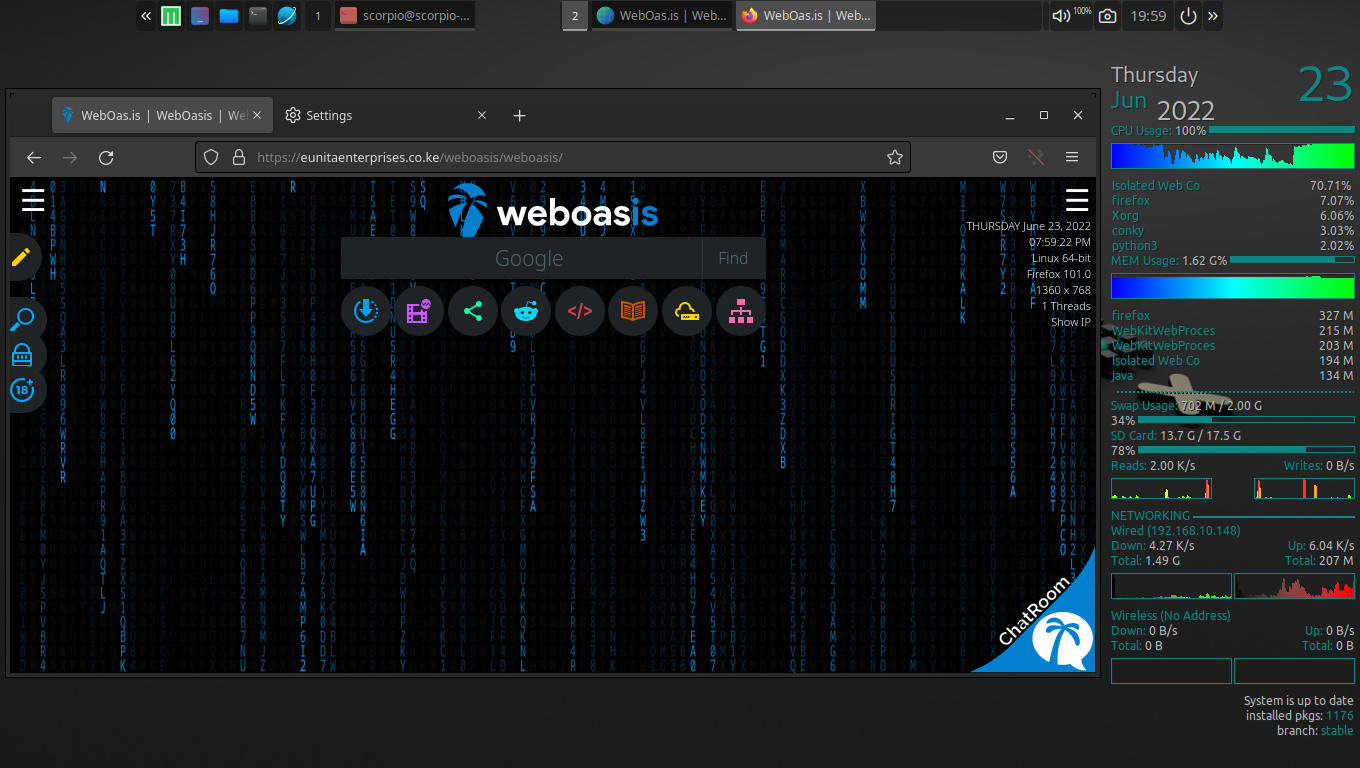Open the bookmark star dropdown
Screen dimensions: 1360x768
point(895,157)
